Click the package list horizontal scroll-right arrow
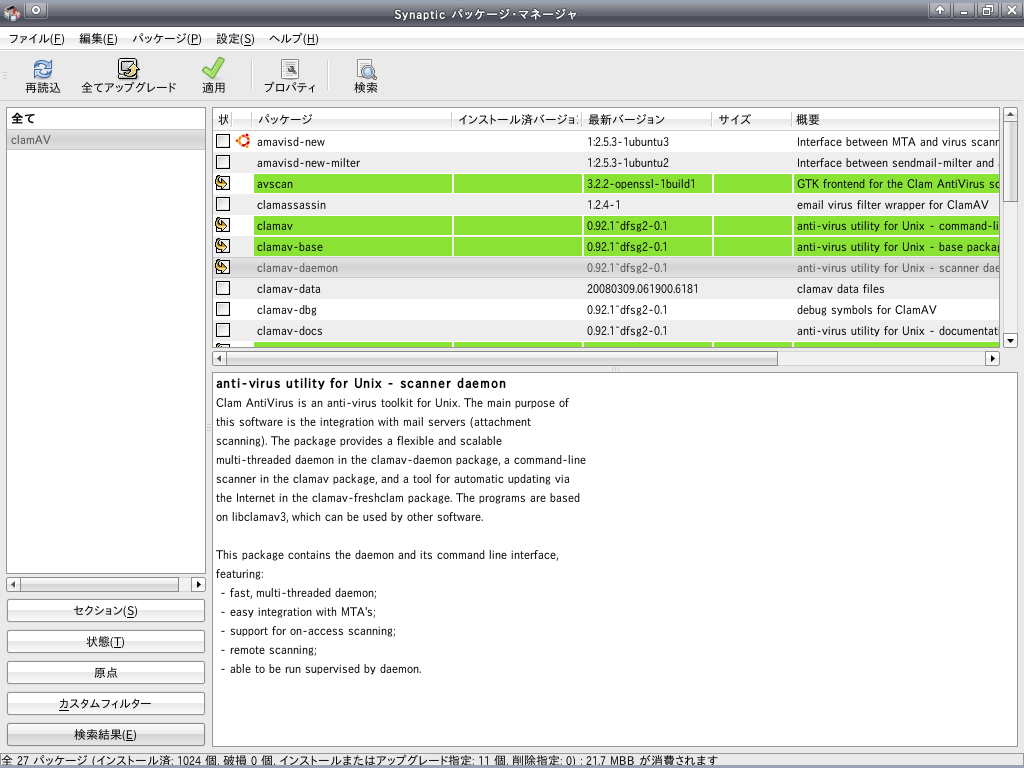 993,358
